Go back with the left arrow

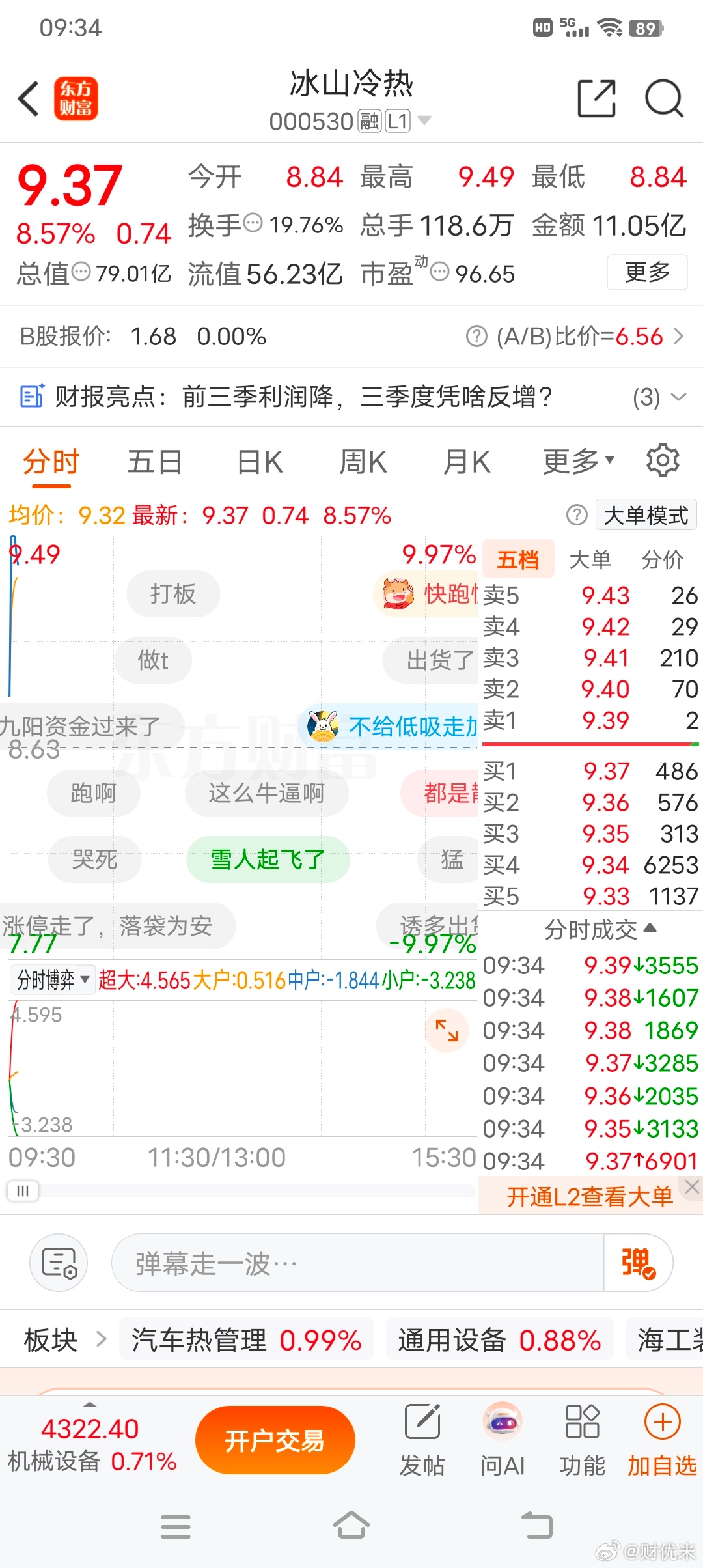(x=29, y=99)
